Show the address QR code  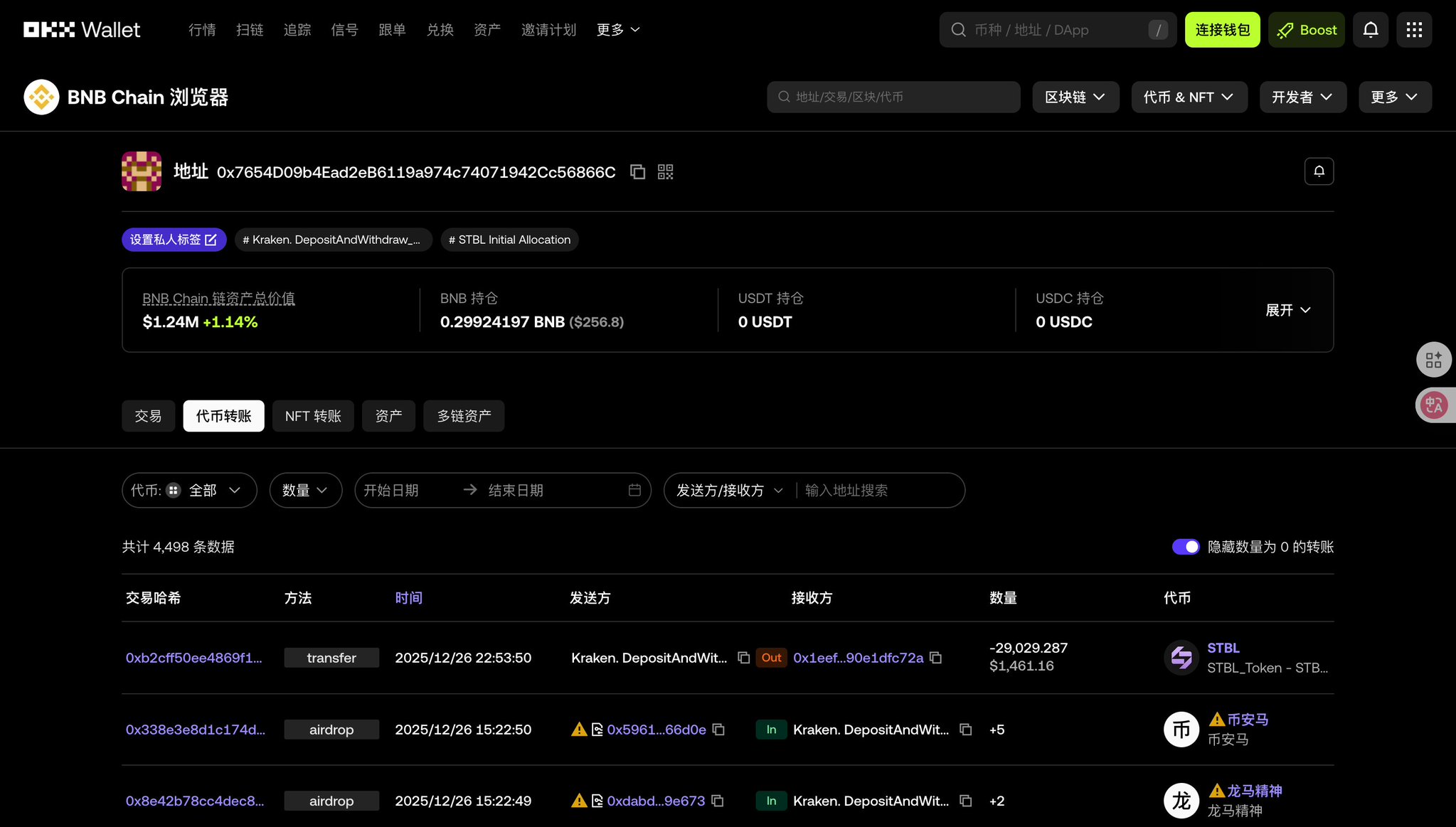[x=665, y=172]
